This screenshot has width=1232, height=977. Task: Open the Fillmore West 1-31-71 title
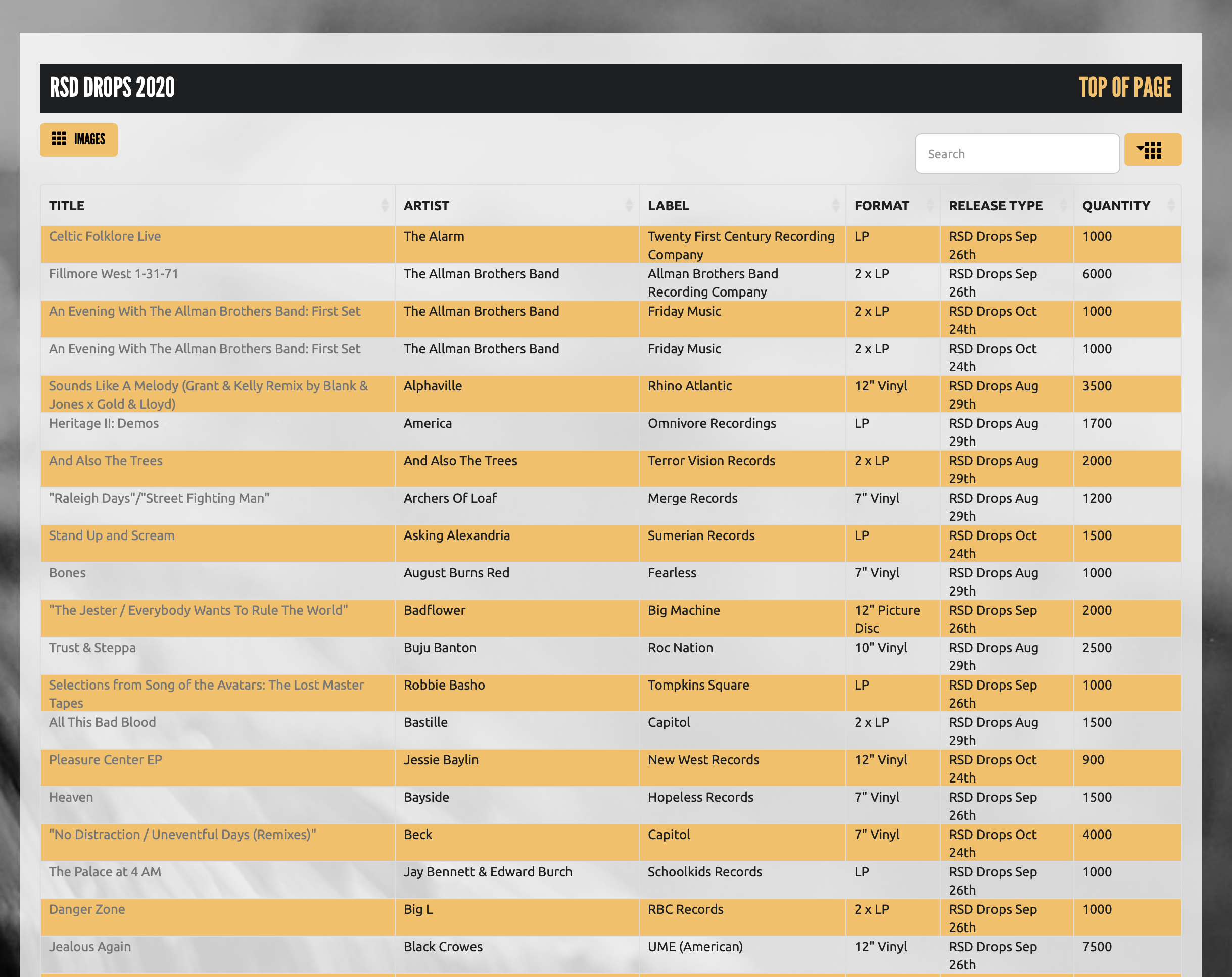click(113, 274)
